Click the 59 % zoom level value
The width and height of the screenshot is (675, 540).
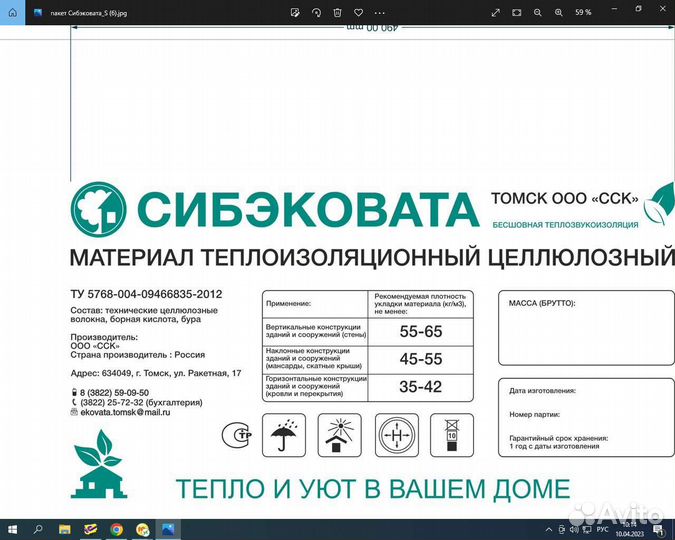pos(583,12)
